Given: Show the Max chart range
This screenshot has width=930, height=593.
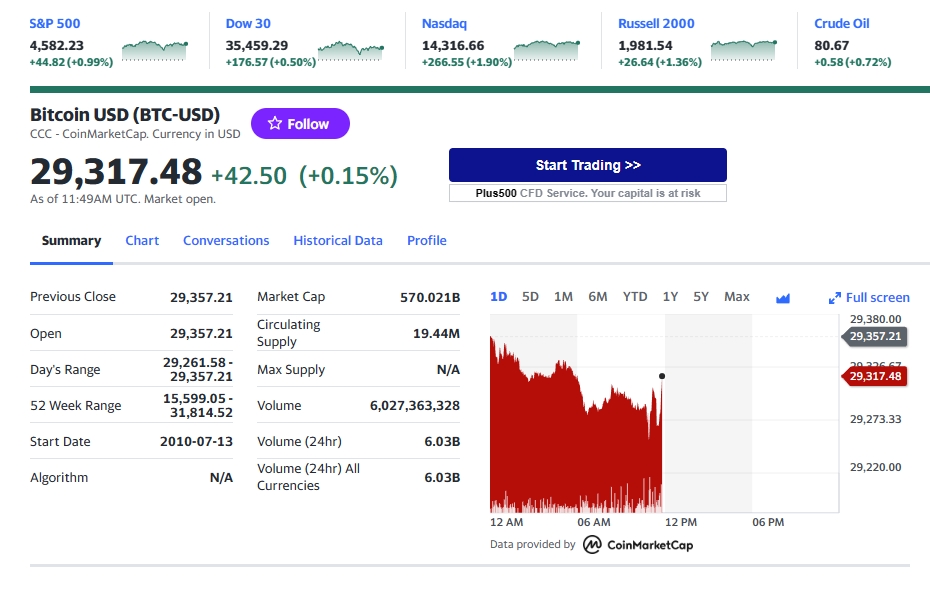Looking at the screenshot, I should [737, 297].
